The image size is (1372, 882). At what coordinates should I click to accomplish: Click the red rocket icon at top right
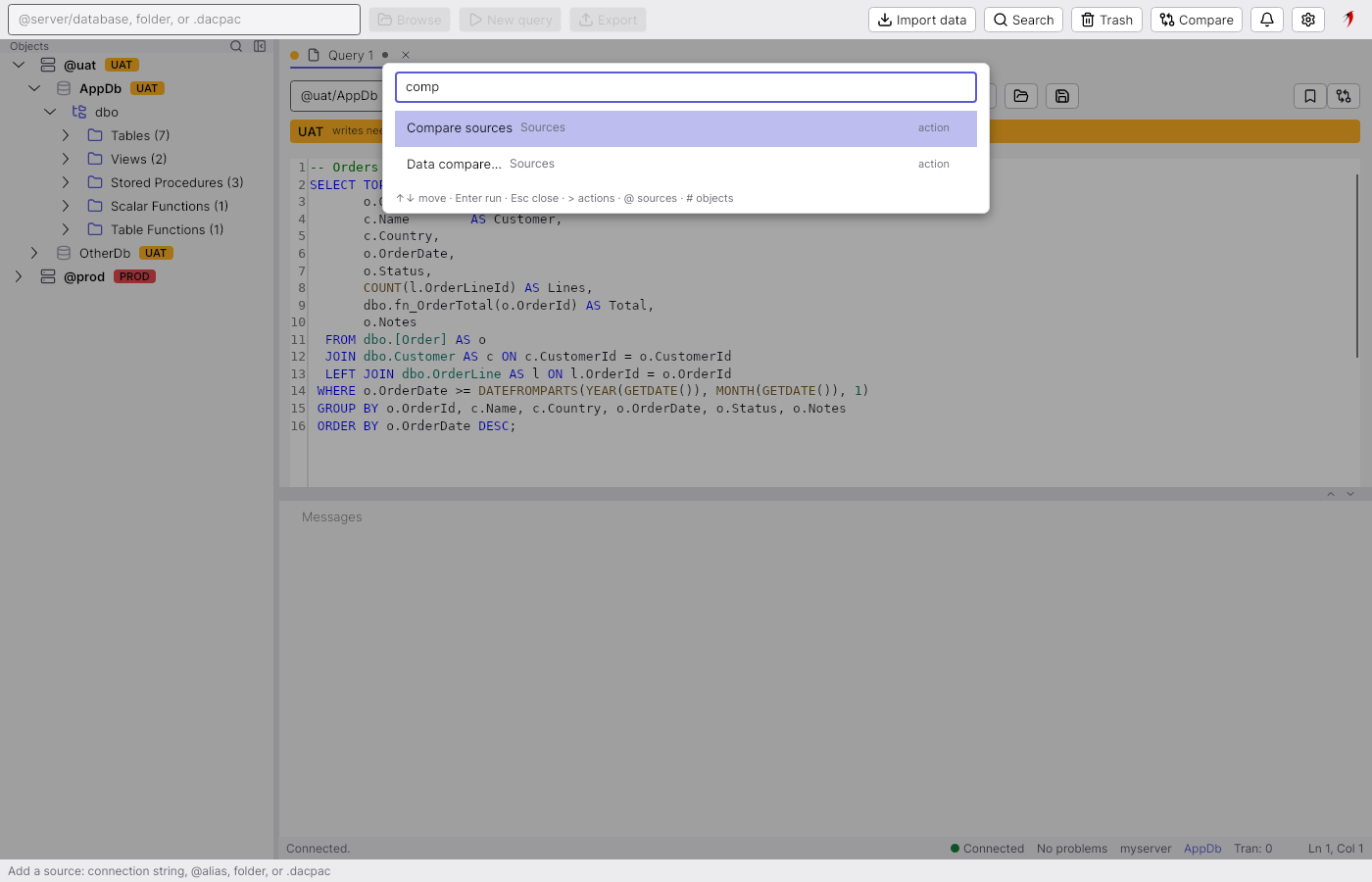1348,20
